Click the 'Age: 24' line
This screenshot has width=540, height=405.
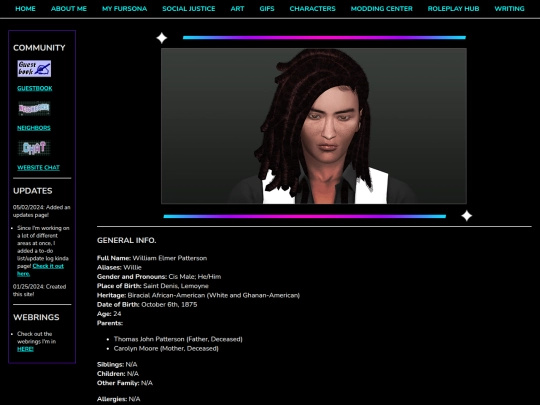[109, 314]
